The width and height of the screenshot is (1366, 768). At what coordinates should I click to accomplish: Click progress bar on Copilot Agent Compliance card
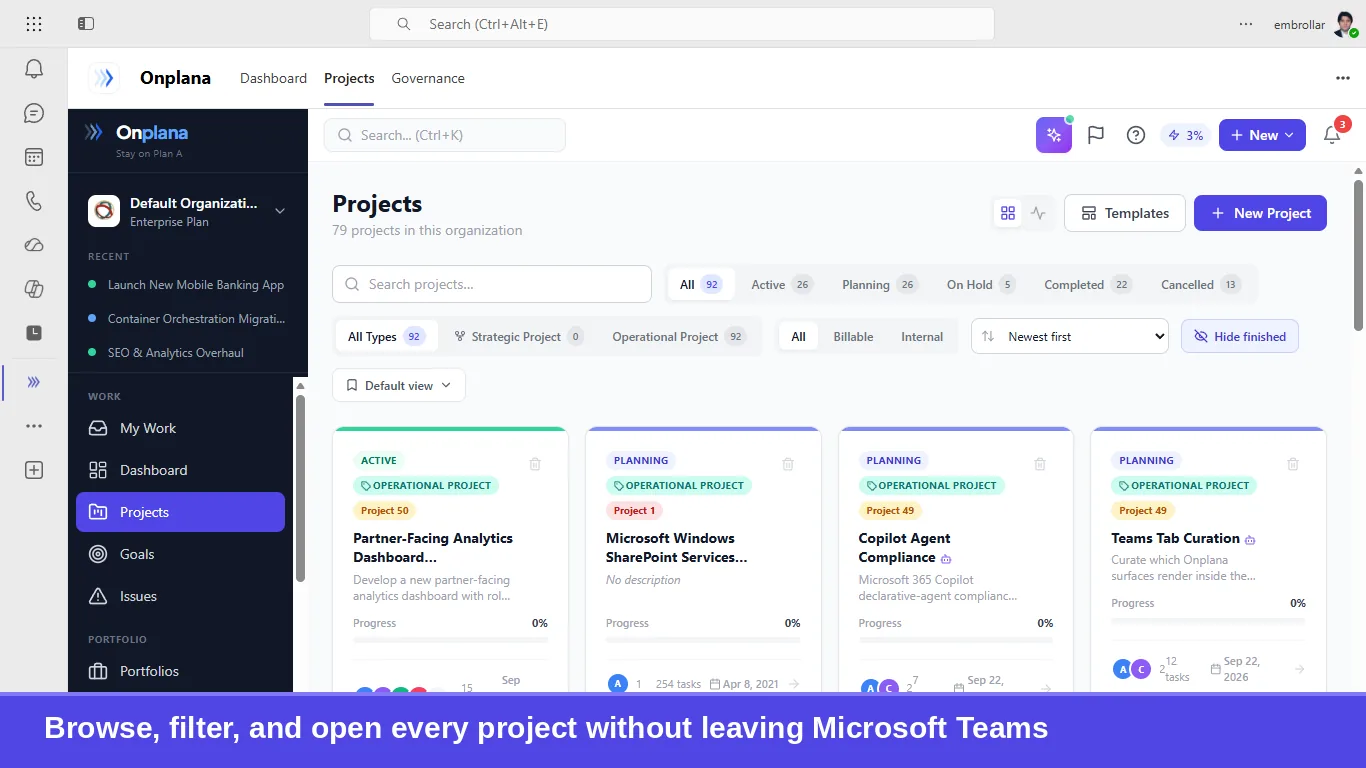tap(956, 640)
